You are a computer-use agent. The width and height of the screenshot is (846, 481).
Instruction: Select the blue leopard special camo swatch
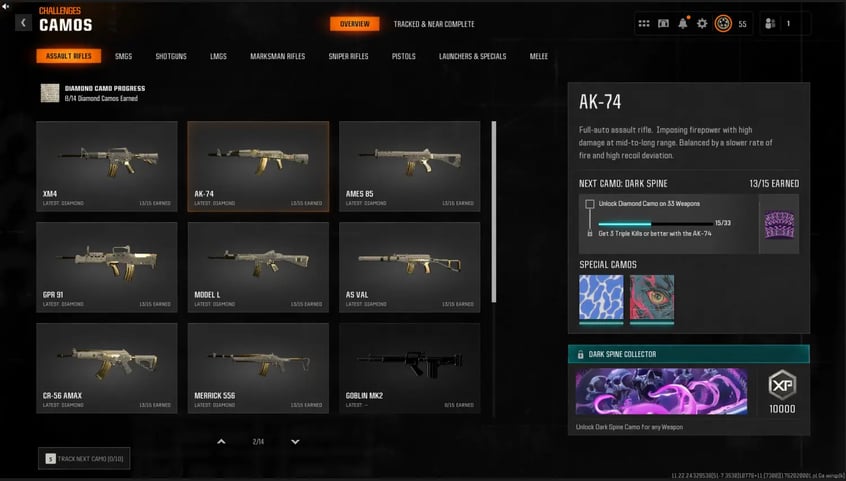click(x=601, y=299)
